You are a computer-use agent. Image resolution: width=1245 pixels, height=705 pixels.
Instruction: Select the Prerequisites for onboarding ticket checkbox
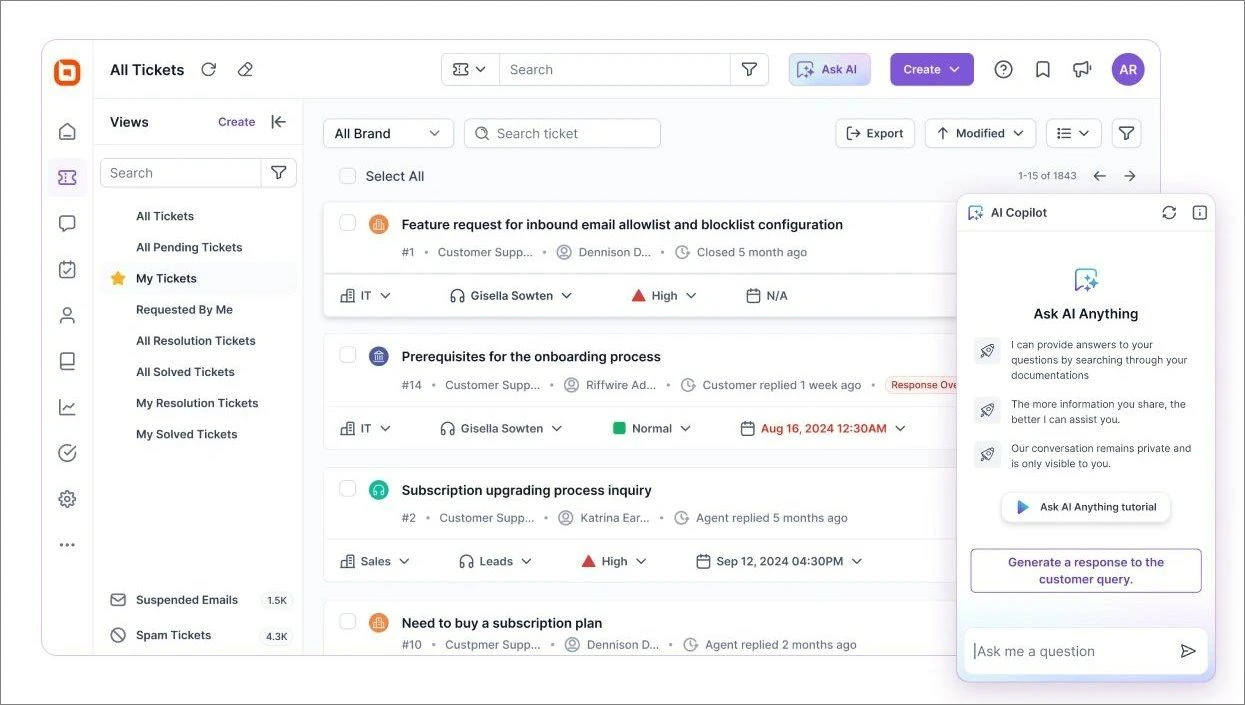(348, 355)
